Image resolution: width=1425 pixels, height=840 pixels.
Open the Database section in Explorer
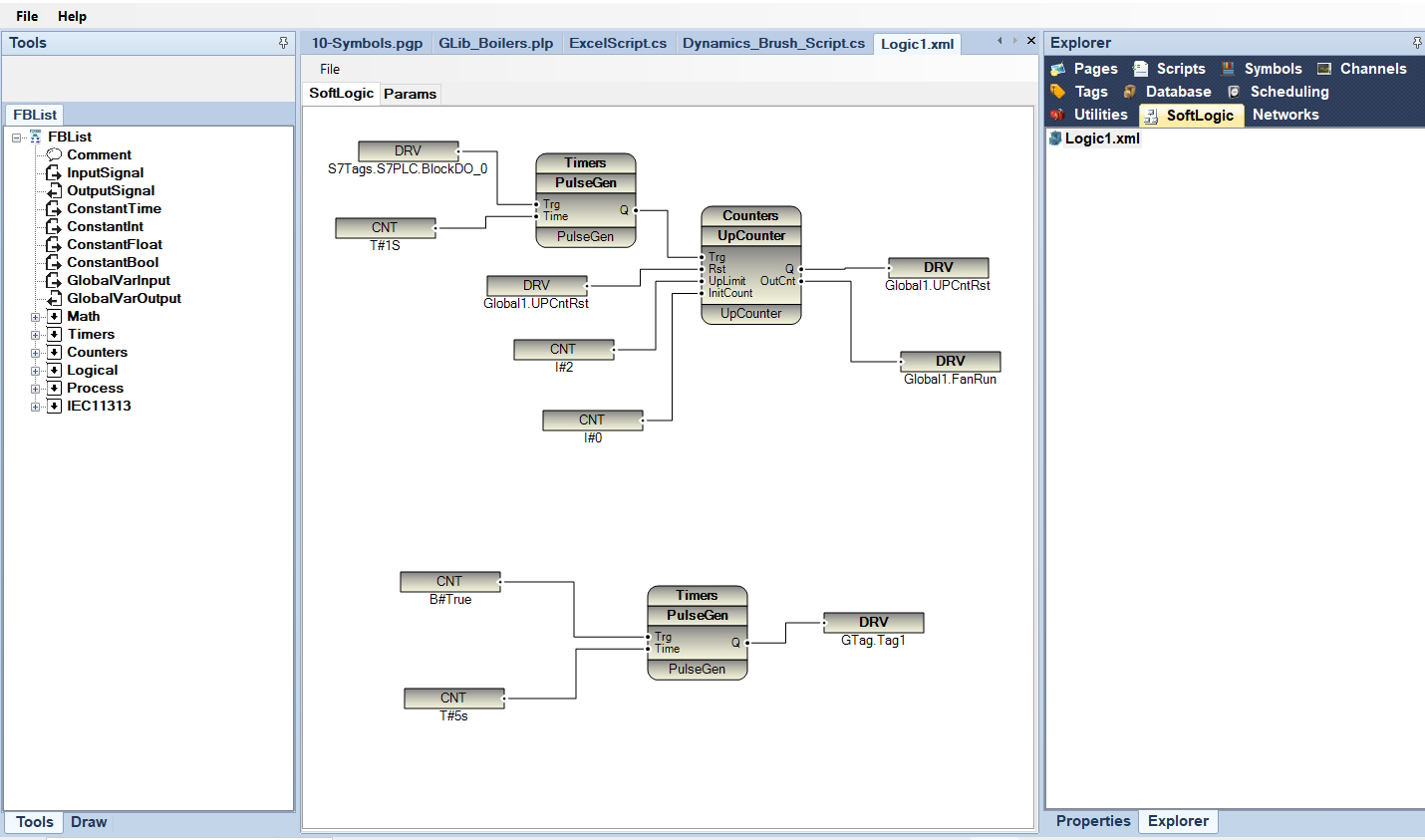coord(1178,92)
